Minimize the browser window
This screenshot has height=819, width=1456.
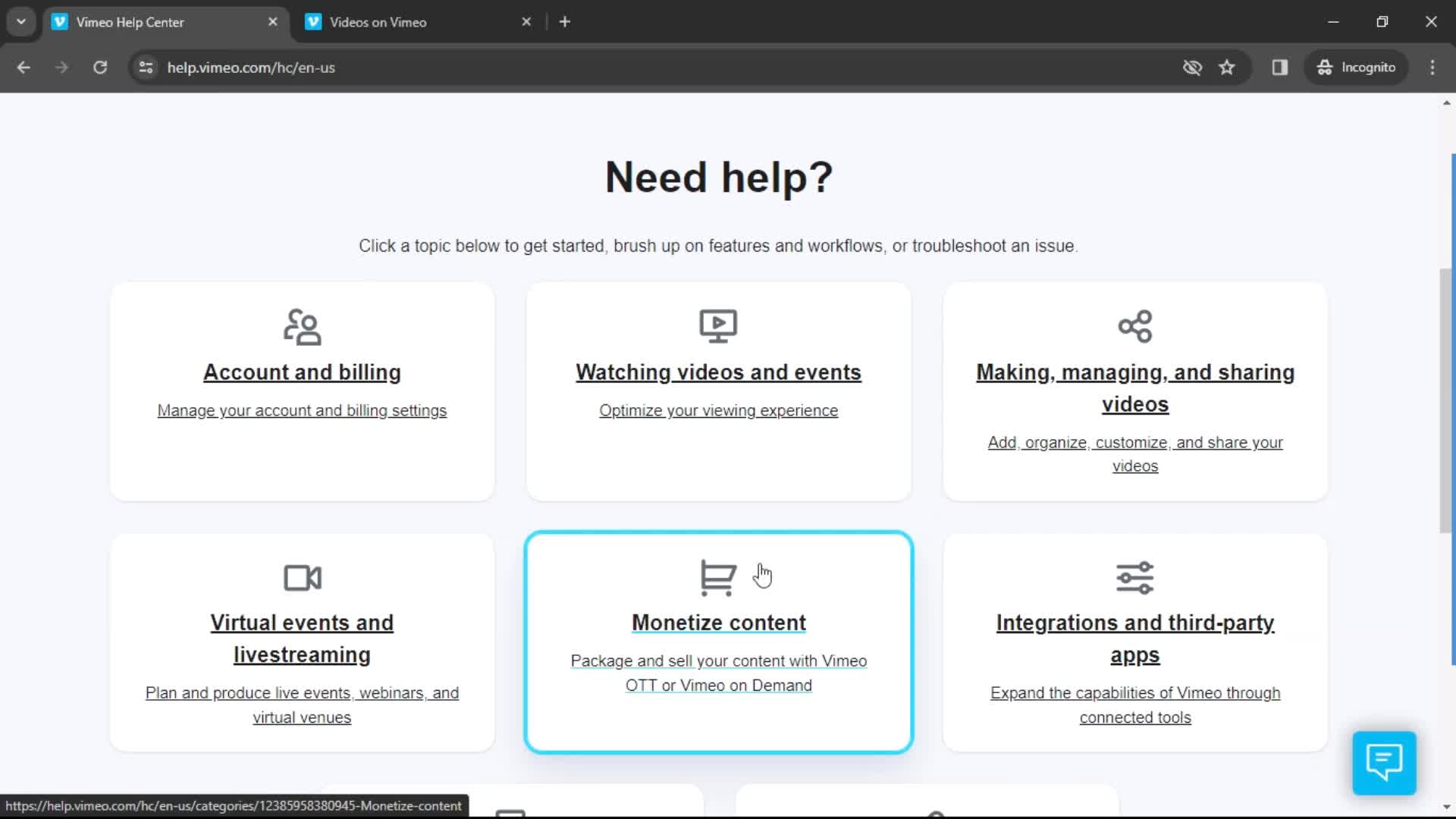[x=1333, y=22]
